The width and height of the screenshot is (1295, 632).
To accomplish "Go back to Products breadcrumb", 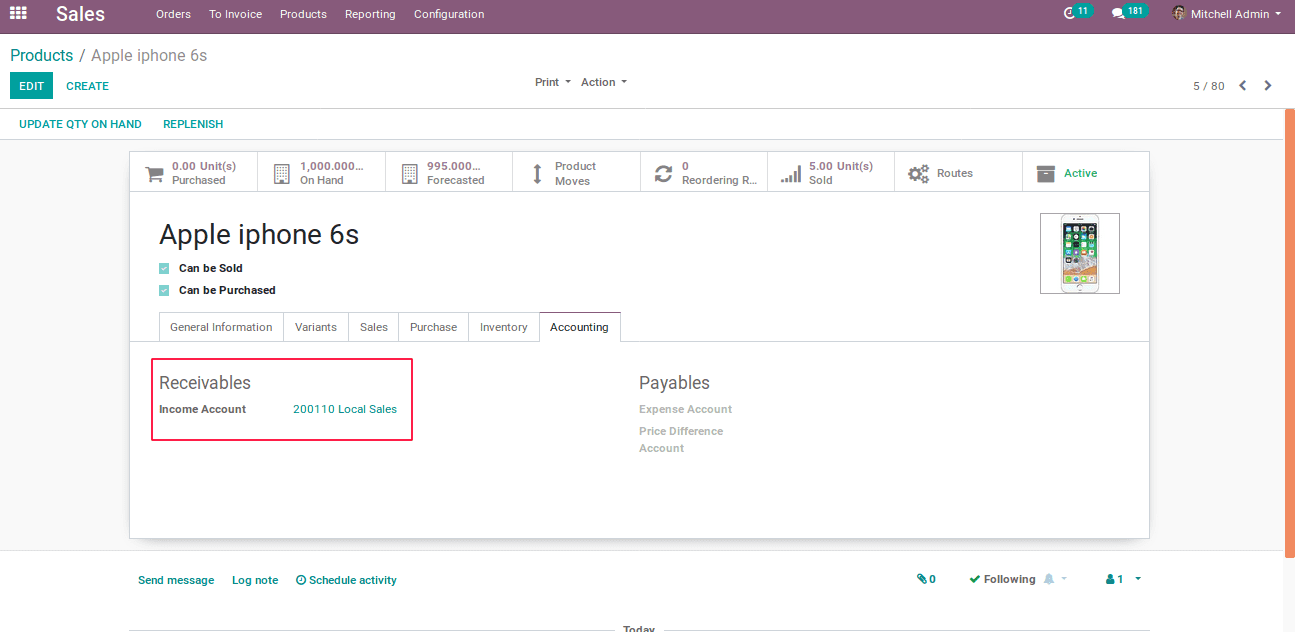I will click(42, 55).
